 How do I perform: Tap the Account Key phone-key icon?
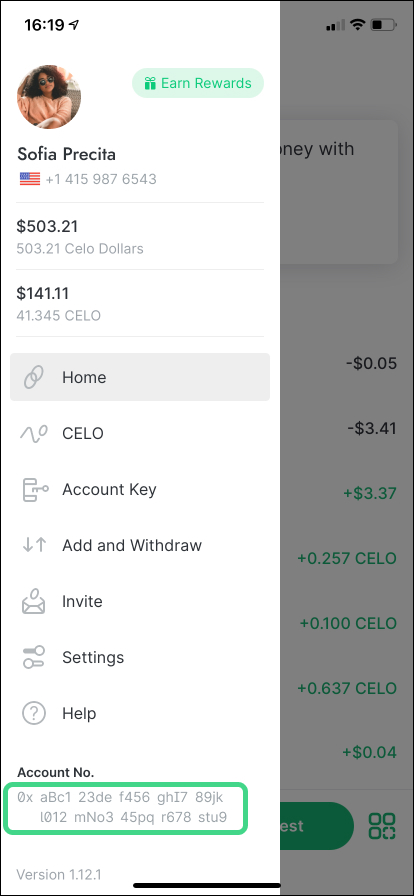tap(34, 489)
